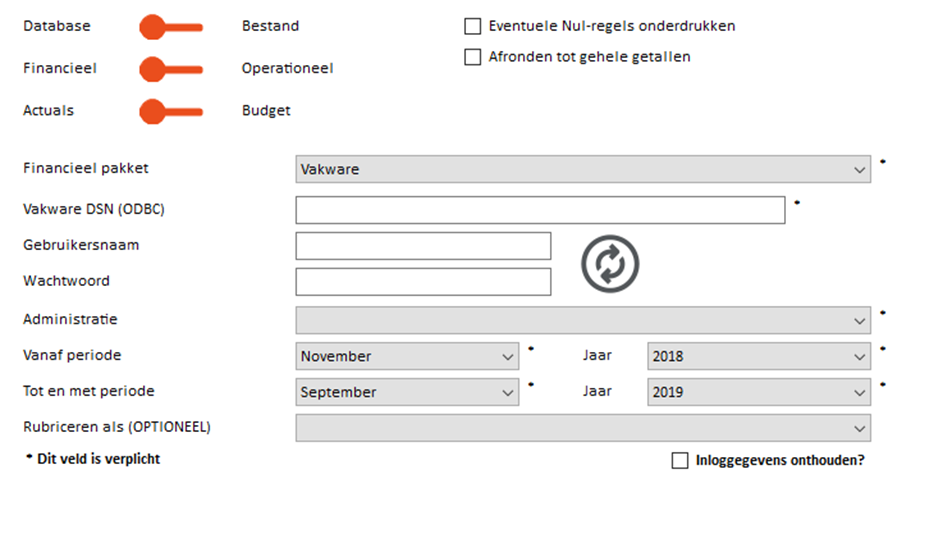Click into the Wachtwoord field
Image resolution: width=943 pixels, height=547 pixels.
coord(423,282)
